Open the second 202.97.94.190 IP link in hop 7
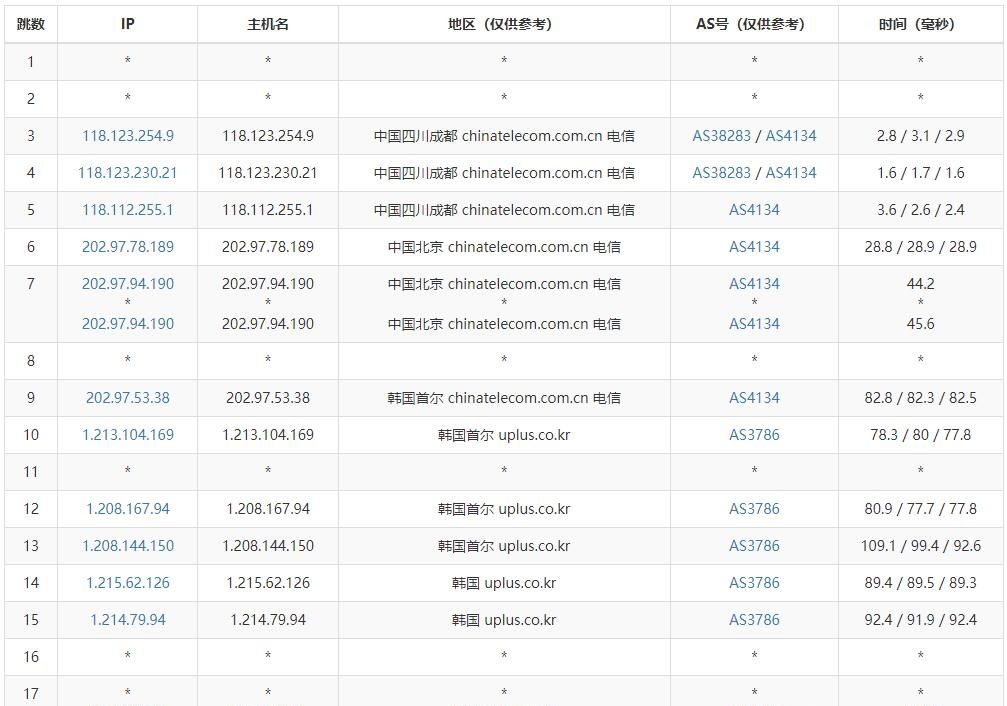Image resolution: width=1007 pixels, height=706 pixels. (x=128, y=324)
